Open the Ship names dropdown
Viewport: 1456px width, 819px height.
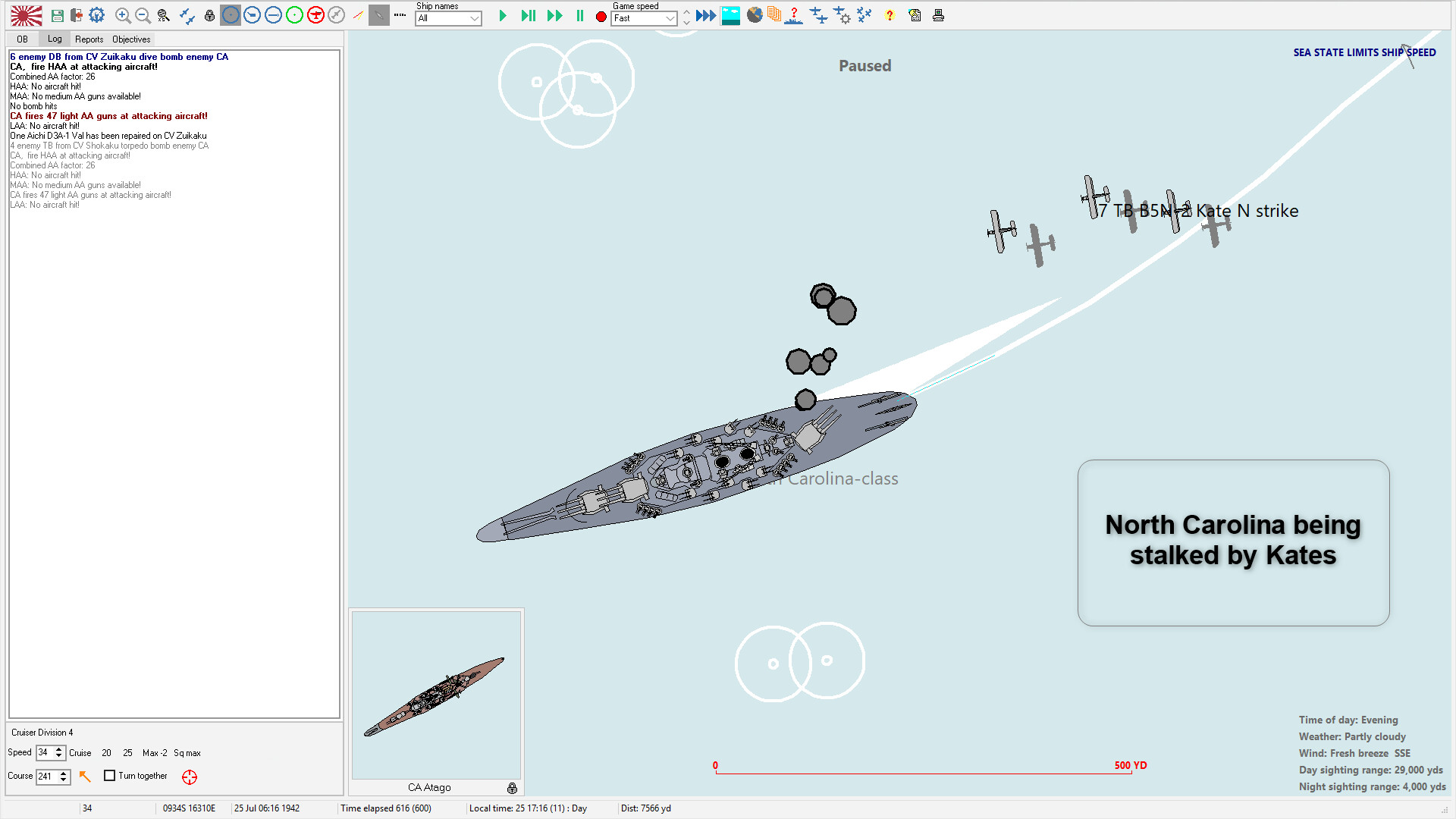(x=447, y=19)
